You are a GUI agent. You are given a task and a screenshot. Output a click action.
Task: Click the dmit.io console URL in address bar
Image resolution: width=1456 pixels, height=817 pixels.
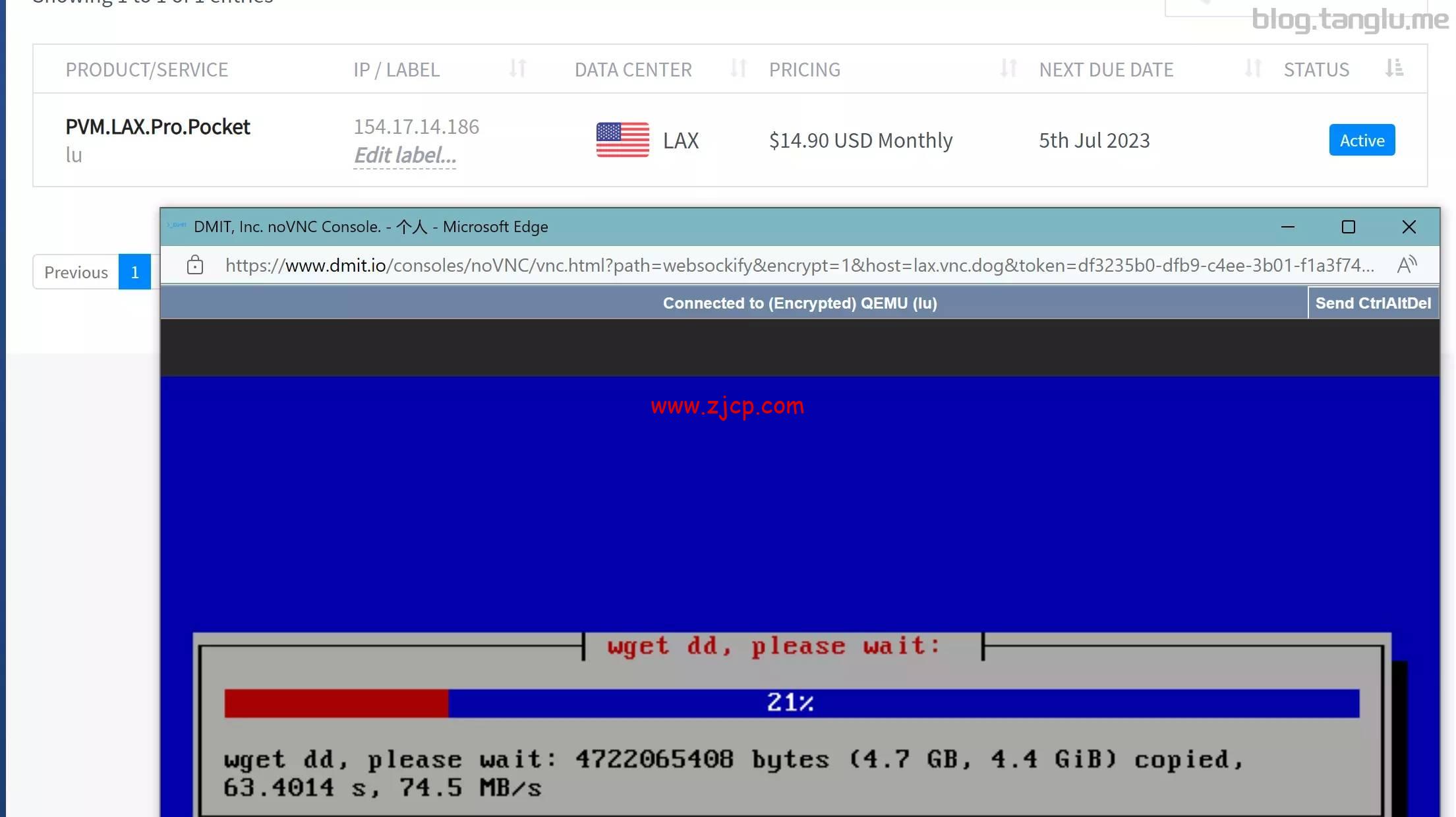800,265
